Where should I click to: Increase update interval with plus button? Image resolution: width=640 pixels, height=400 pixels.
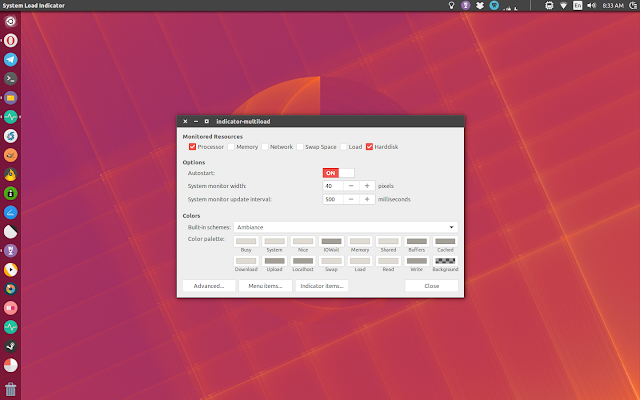click(367, 199)
